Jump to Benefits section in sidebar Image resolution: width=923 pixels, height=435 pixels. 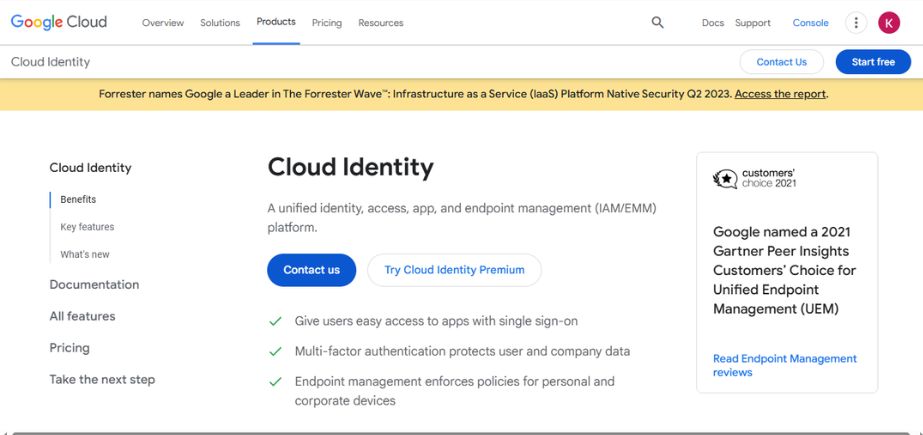coord(78,200)
